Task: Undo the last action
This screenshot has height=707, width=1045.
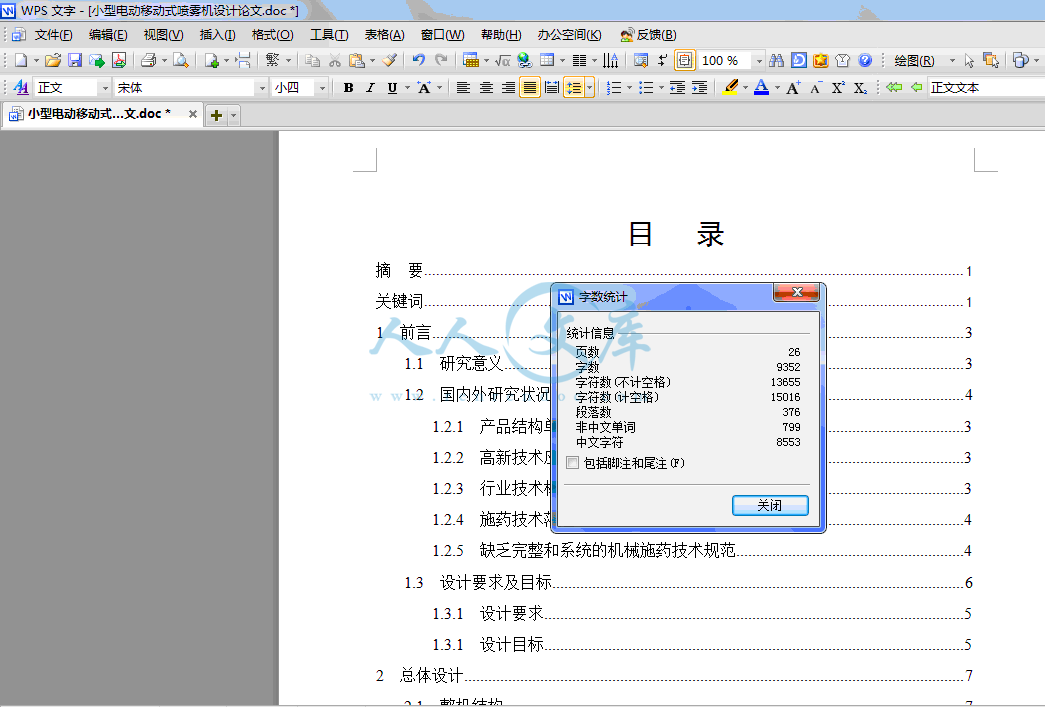Action: coord(419,61)
